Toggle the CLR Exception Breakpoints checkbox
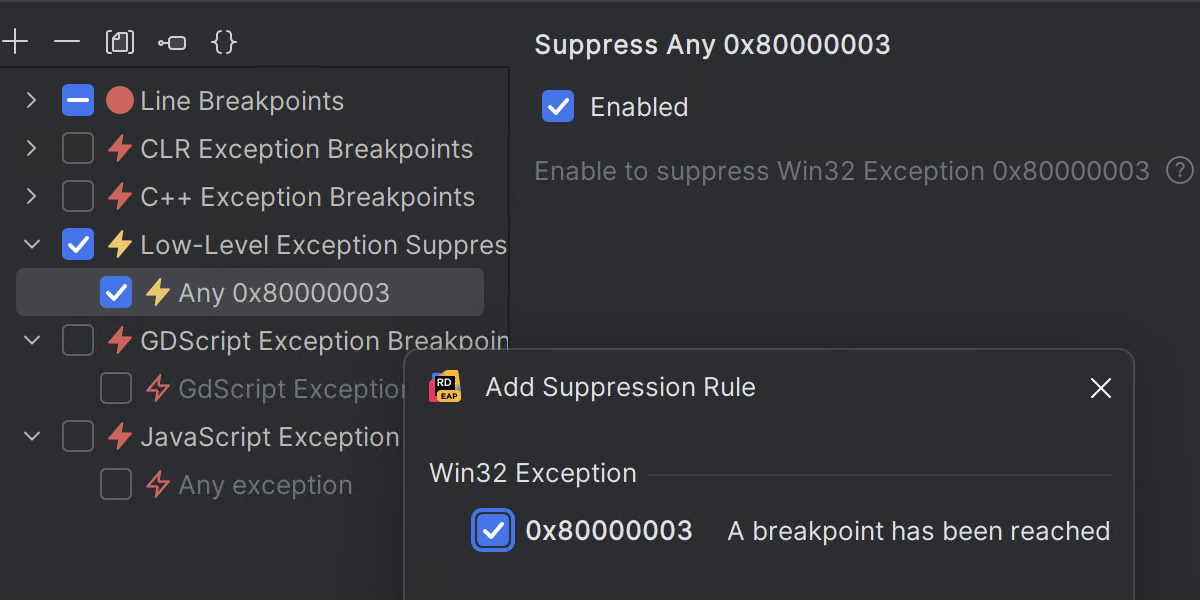The width and height of the screenshot is (1200, 600). click(78, 149)
